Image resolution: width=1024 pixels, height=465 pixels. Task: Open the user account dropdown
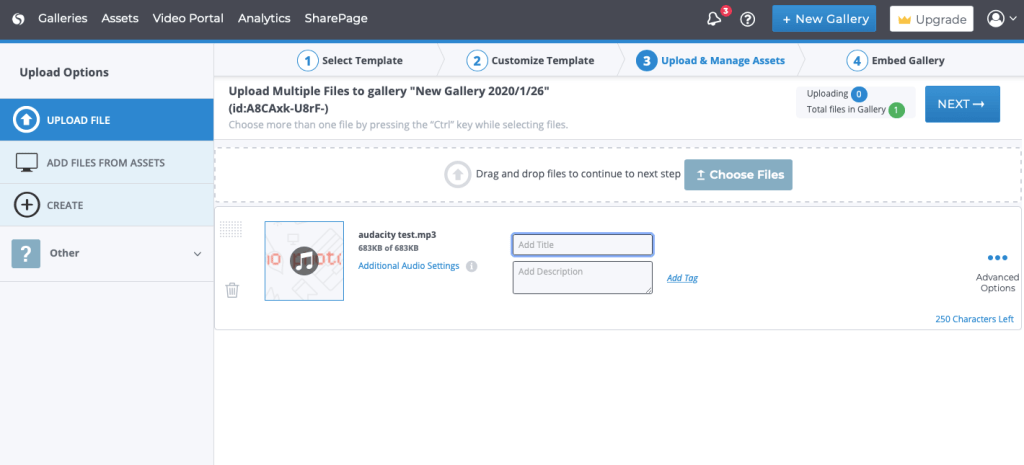click(1002, 19)
